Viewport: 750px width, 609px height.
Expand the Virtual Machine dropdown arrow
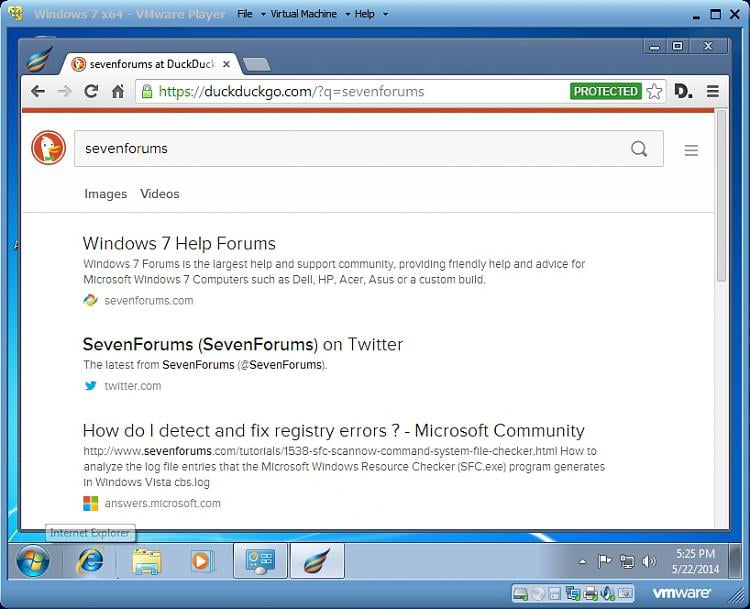(x=348, y=14)
